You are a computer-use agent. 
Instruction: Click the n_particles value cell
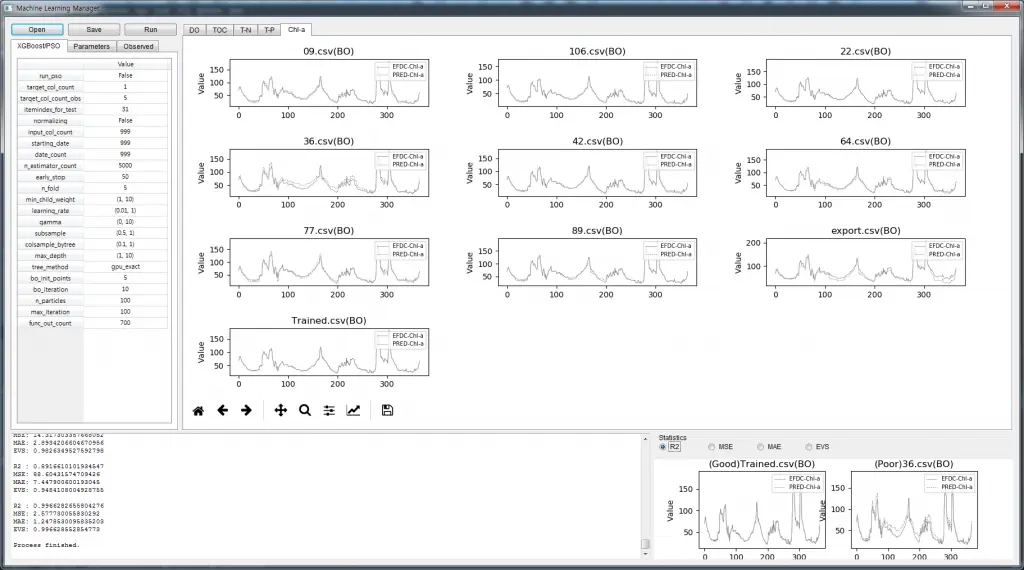tap(125, 300)
